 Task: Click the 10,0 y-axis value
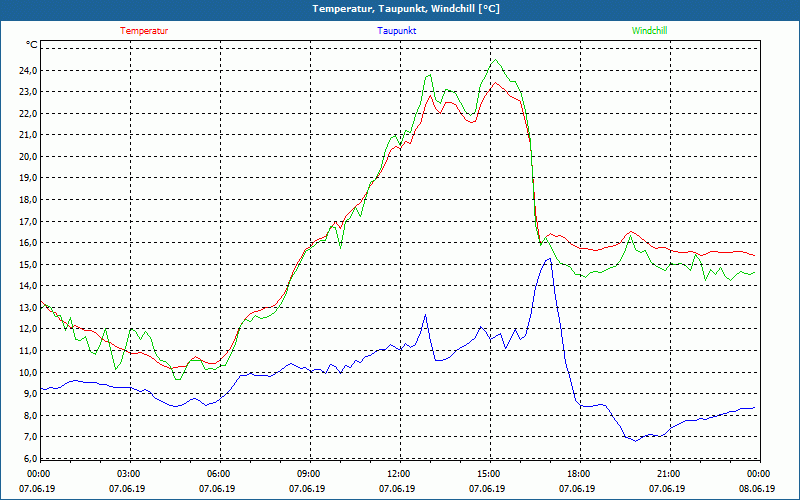tap(29, 372)
